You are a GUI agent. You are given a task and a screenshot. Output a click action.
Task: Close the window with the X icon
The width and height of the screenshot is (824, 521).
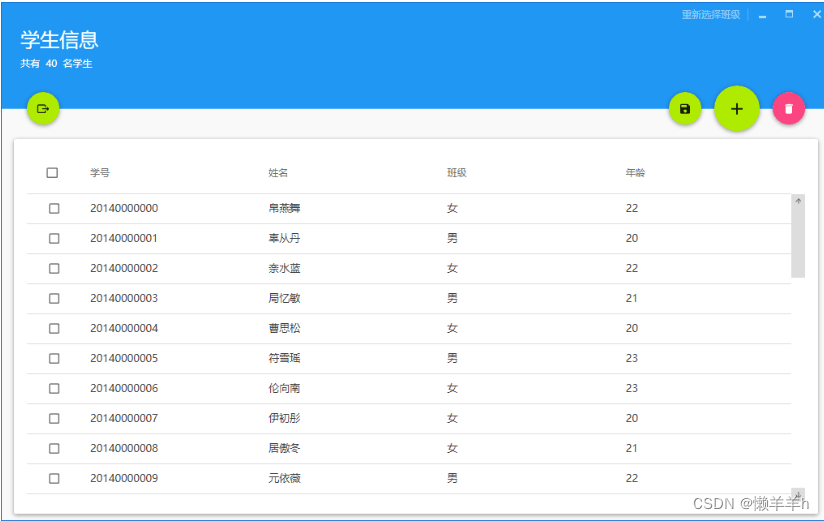(816, 15)
